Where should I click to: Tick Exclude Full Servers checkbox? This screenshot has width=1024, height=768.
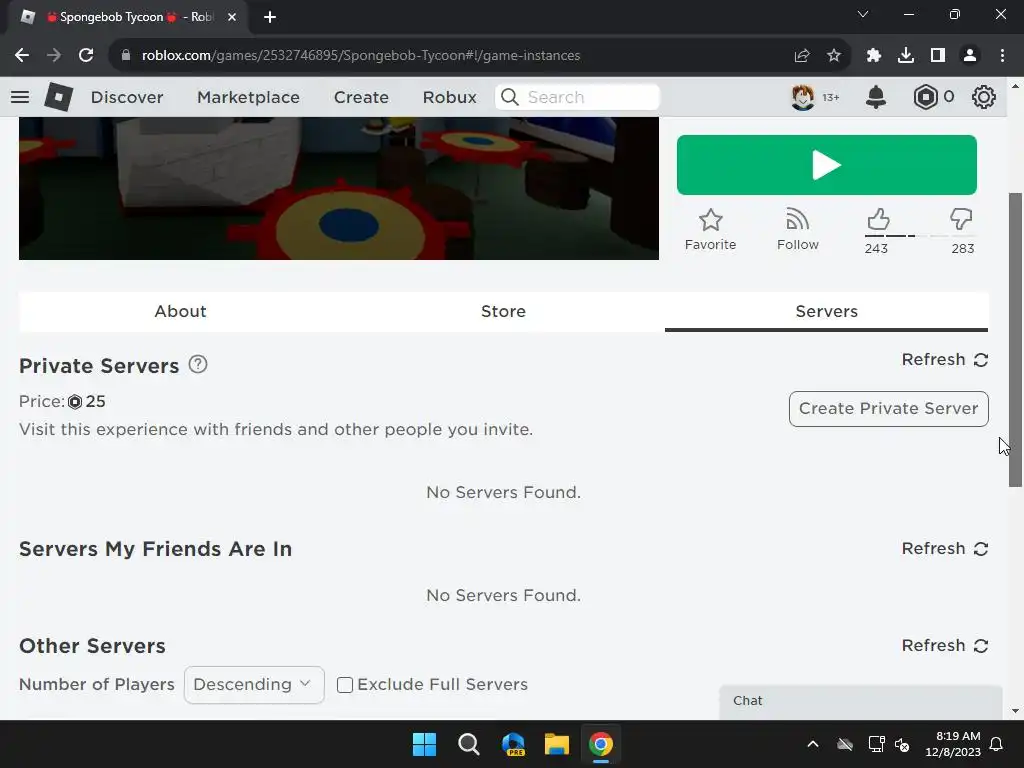[x=345, y=684]
